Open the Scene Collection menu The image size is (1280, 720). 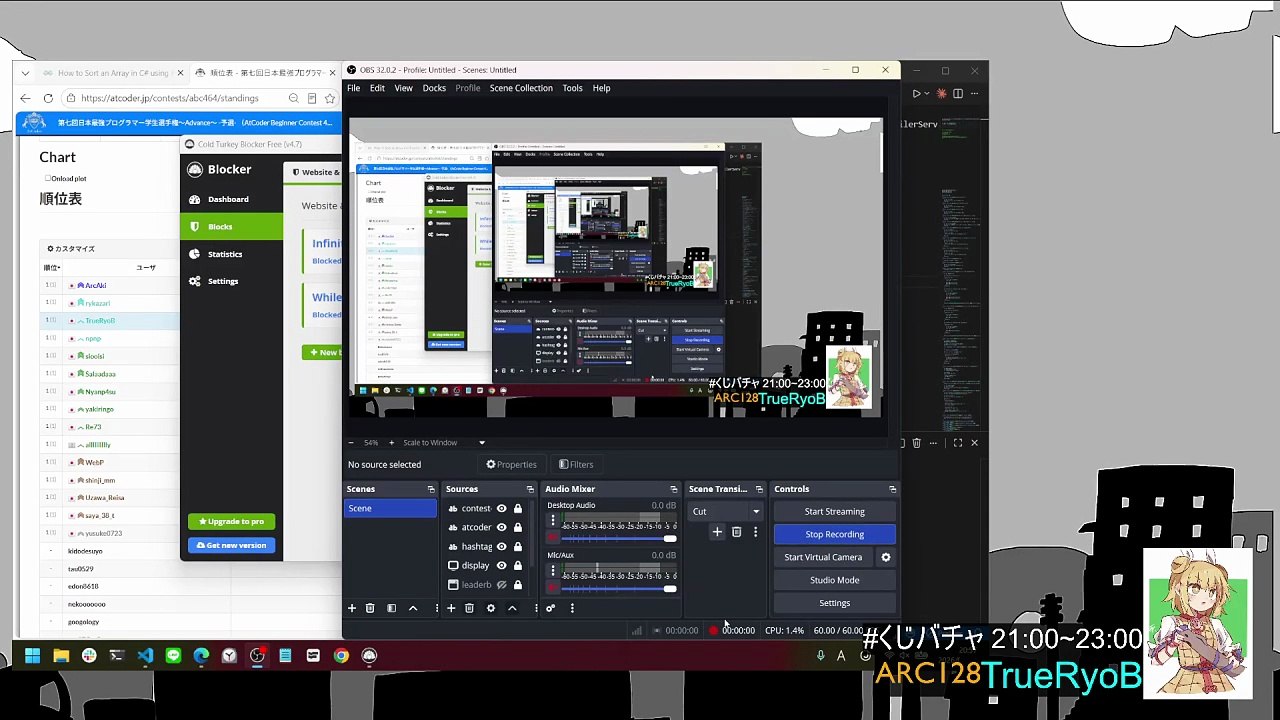coord(521,88)
